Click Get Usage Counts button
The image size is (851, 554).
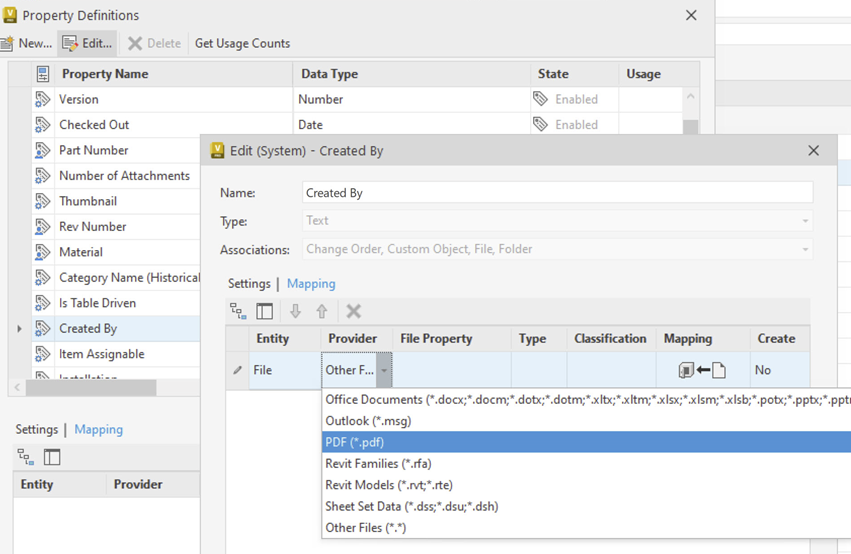pos(242,43)
